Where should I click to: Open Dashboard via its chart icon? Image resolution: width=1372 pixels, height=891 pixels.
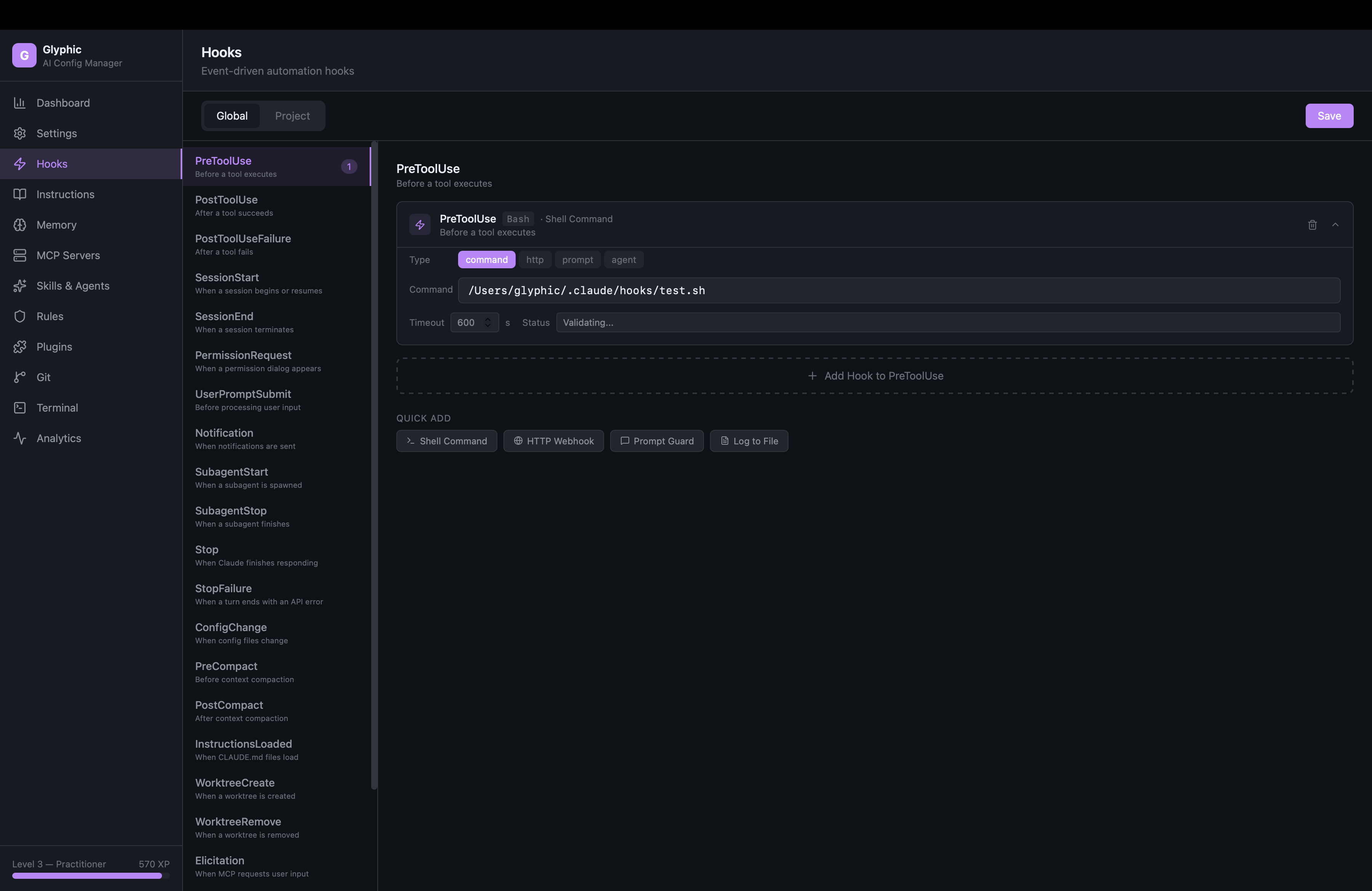coord(20,103)
